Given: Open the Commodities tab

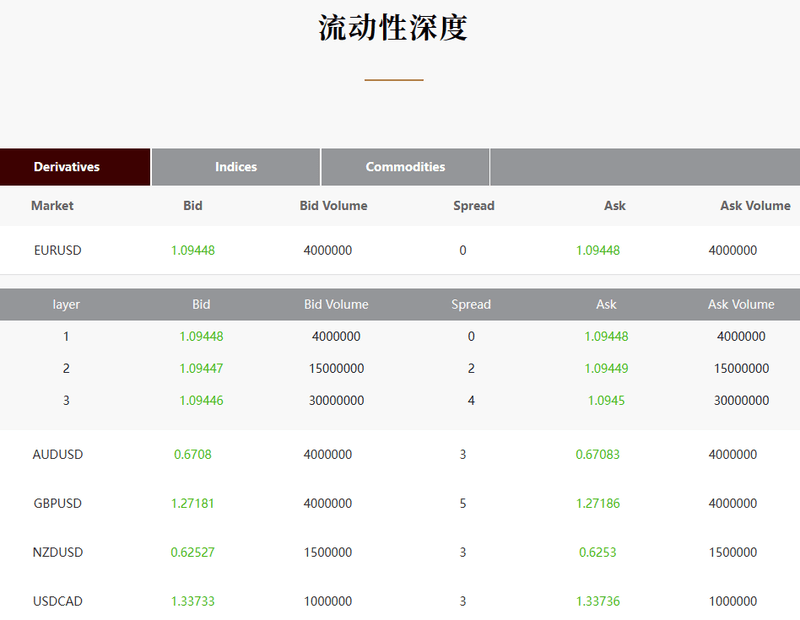Looking at the screenshot, I should (x=405, y=166).
